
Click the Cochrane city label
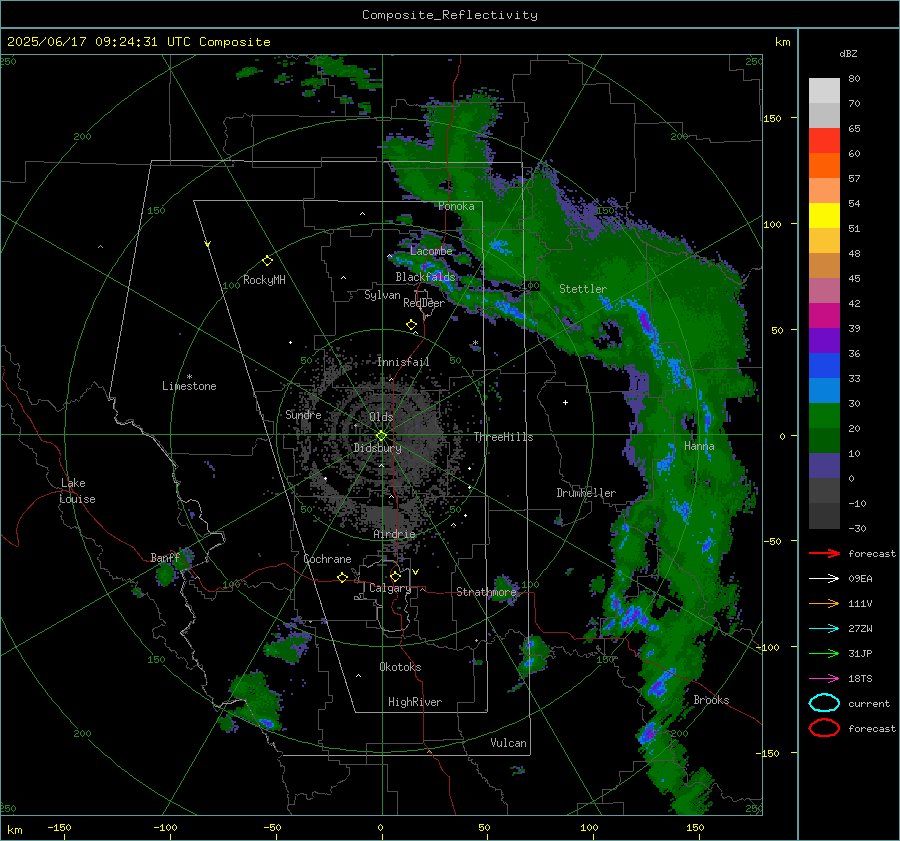pos(327,559)
